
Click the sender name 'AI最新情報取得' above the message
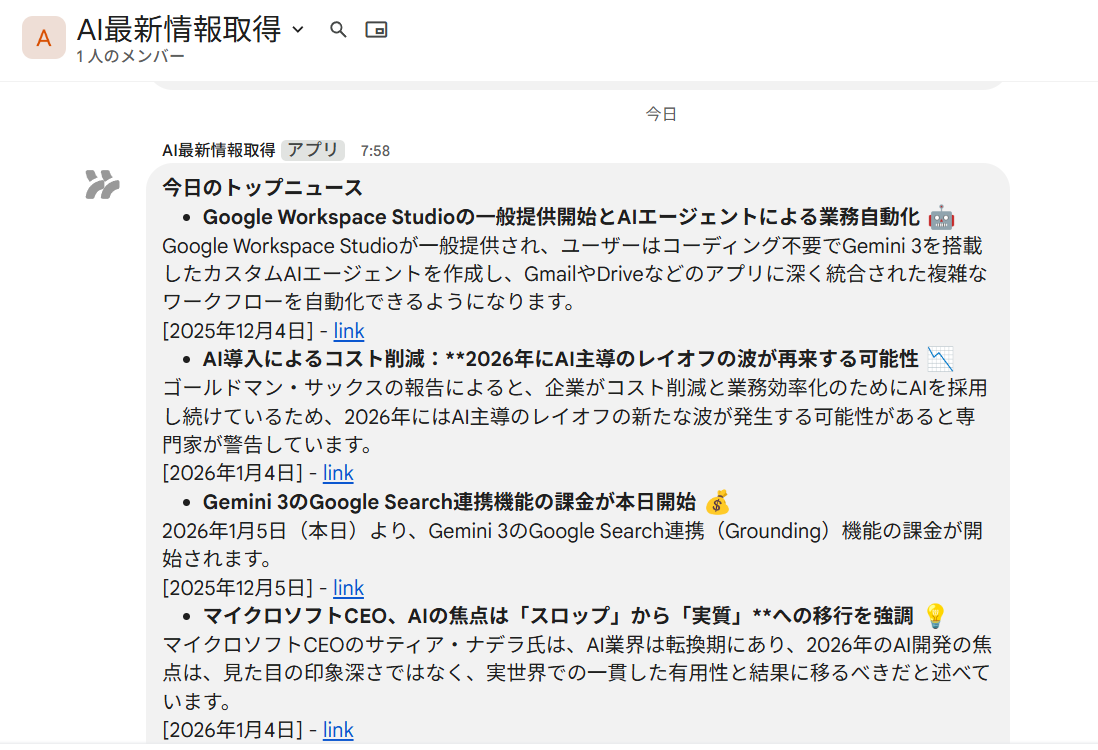218,150
